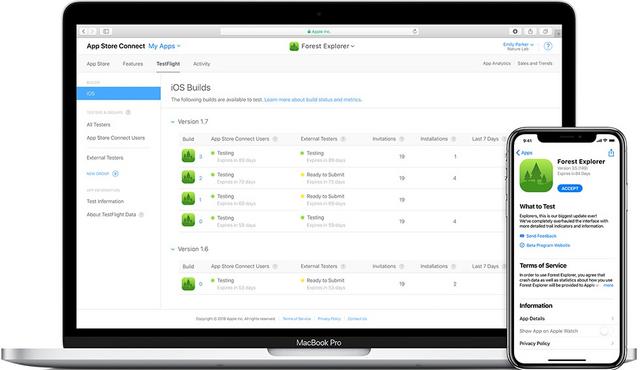Switch to the App Store tab
The height and width of the screenshot is (370, 640).
pos(98,64)
